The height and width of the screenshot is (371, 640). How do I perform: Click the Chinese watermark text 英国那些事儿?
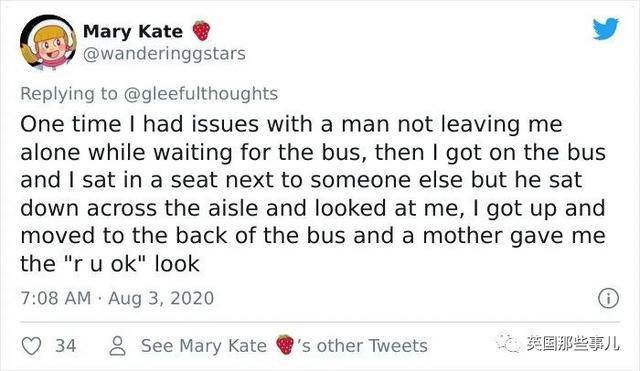coord(572,343)
